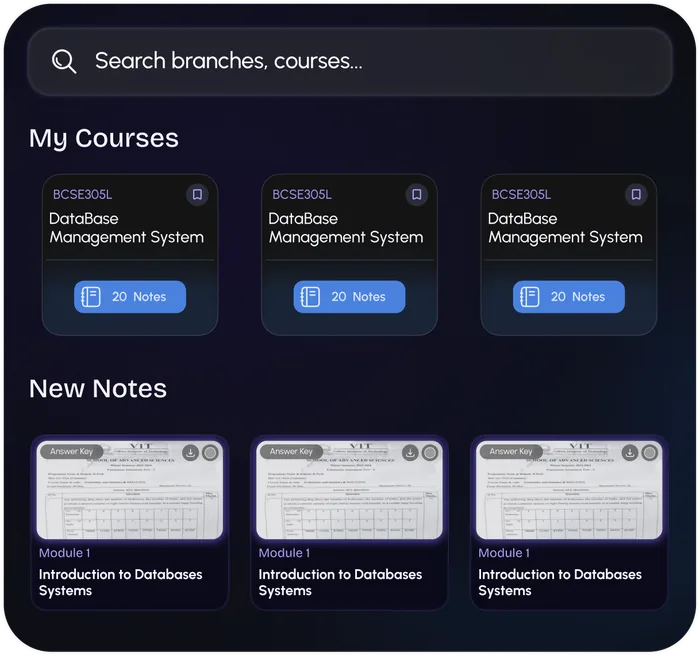Click the Answer Key badge on the right note

point(511,451)
